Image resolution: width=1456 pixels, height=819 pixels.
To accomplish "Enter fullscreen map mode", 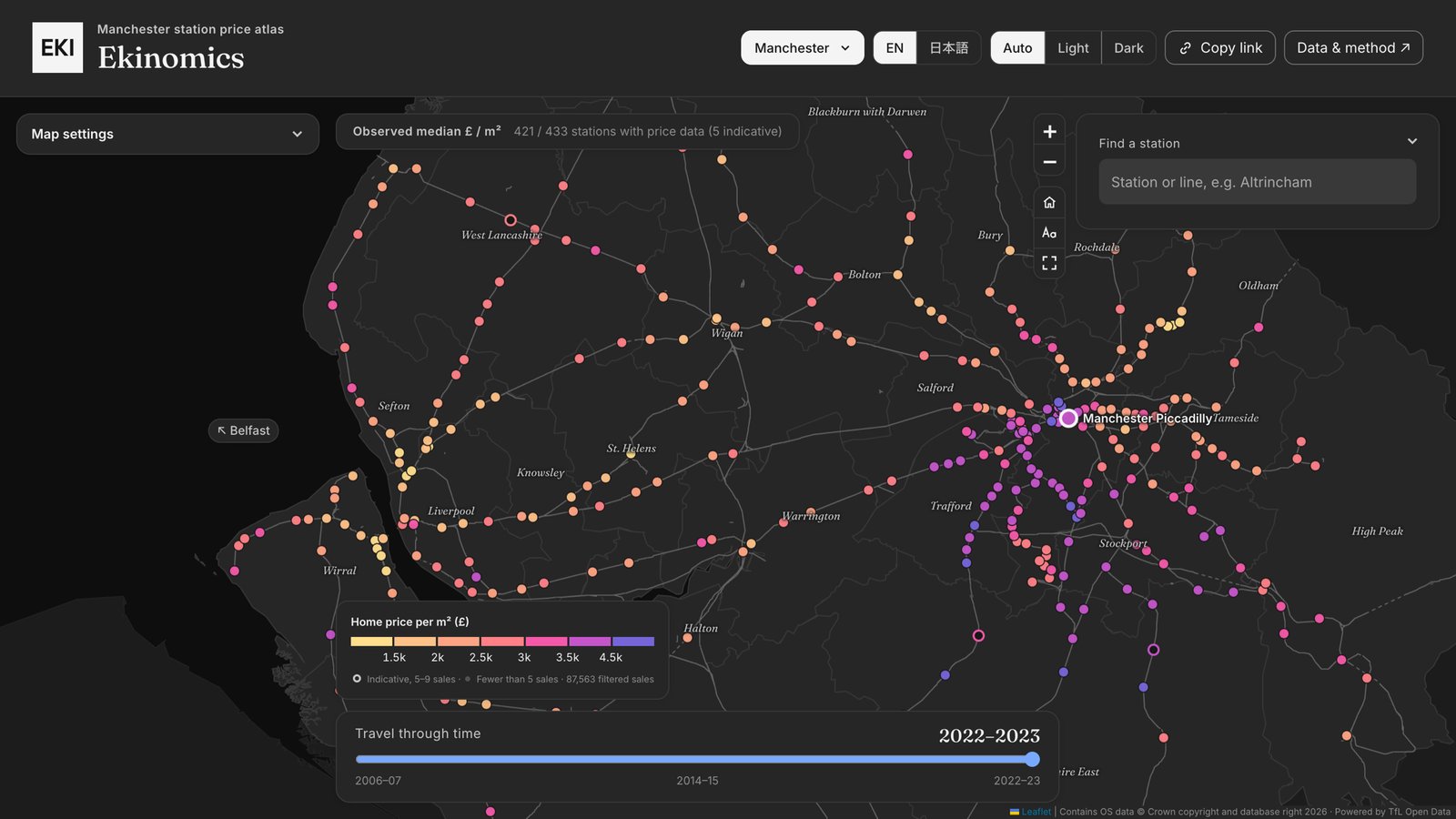I will coord(1049,263).
